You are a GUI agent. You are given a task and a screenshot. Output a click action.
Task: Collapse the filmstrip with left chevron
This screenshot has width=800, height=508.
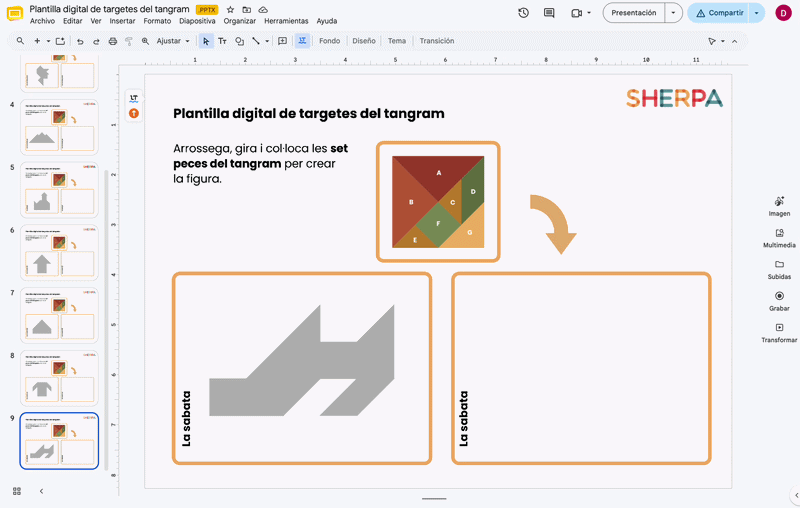tap(41, 491)
